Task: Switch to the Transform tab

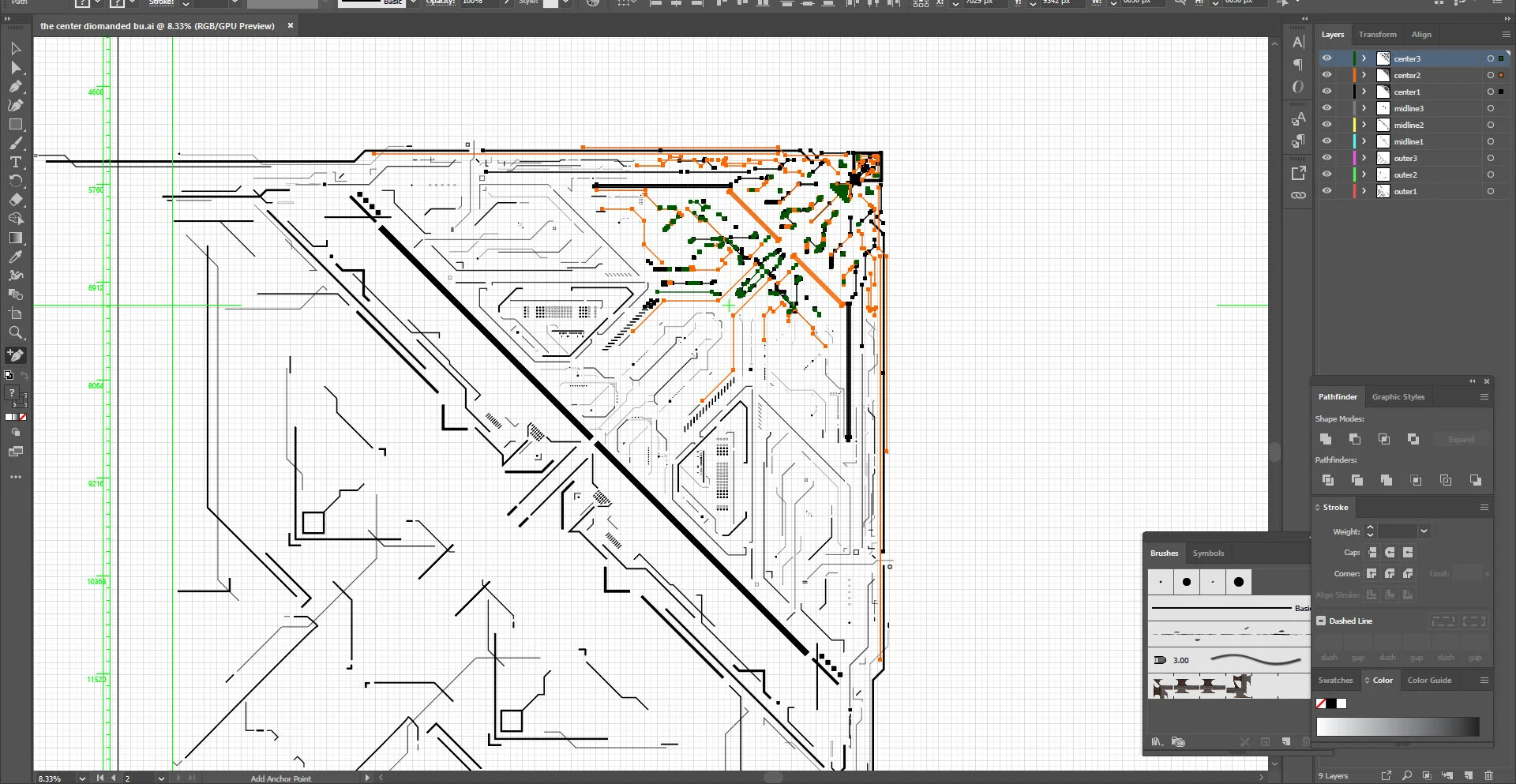Action: pyautogui.click(x=1377, y=35)
